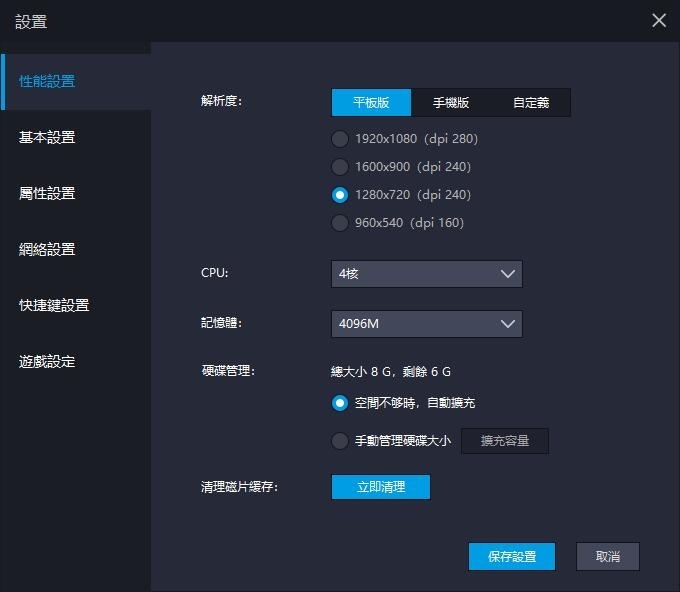
Task: Close the 設置 settings dialog
Action: click(659, 20)
